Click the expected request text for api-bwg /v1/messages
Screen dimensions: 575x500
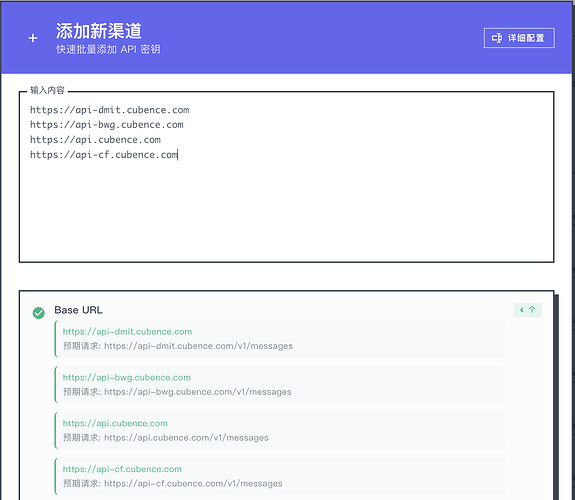[177, 392]
